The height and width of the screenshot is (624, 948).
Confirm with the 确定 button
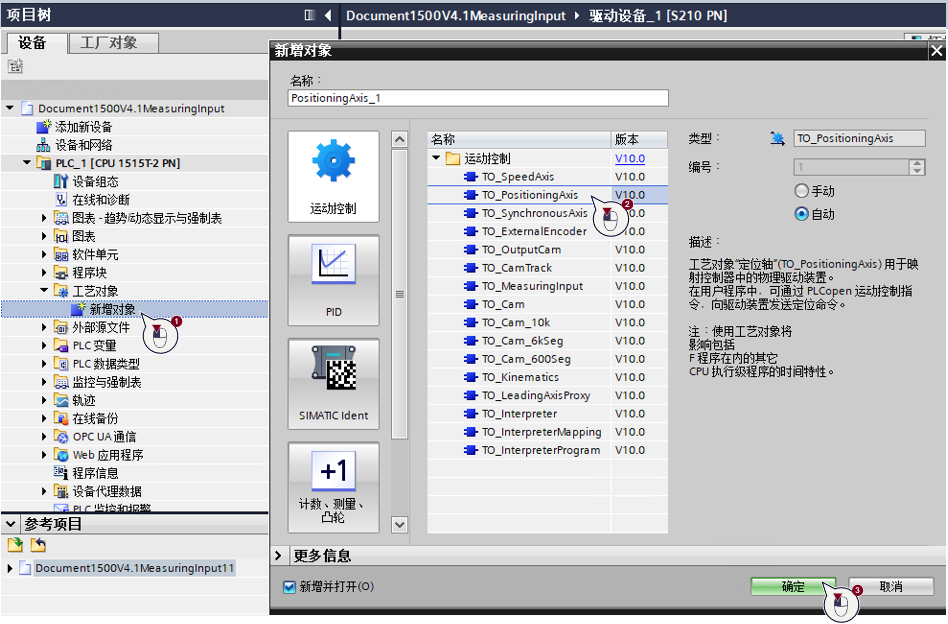(793, 587)
